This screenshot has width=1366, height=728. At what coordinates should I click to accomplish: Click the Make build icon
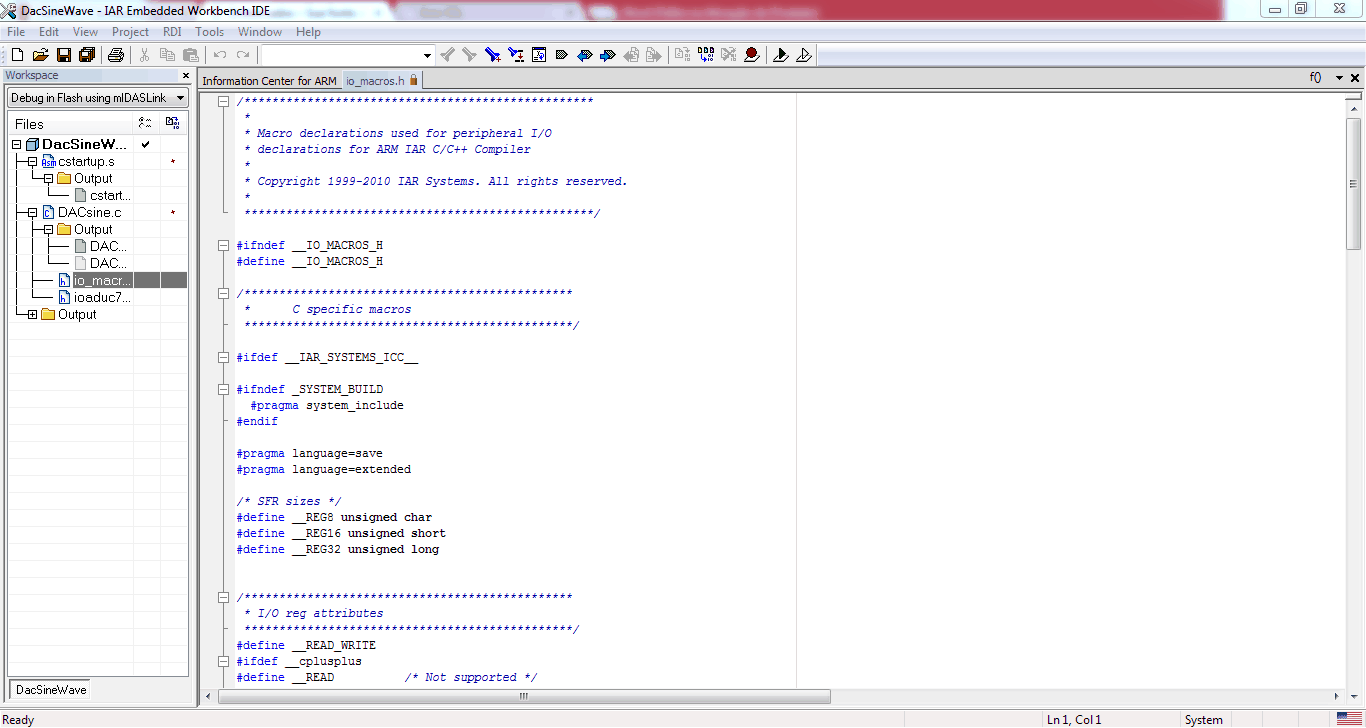(705, 55)
